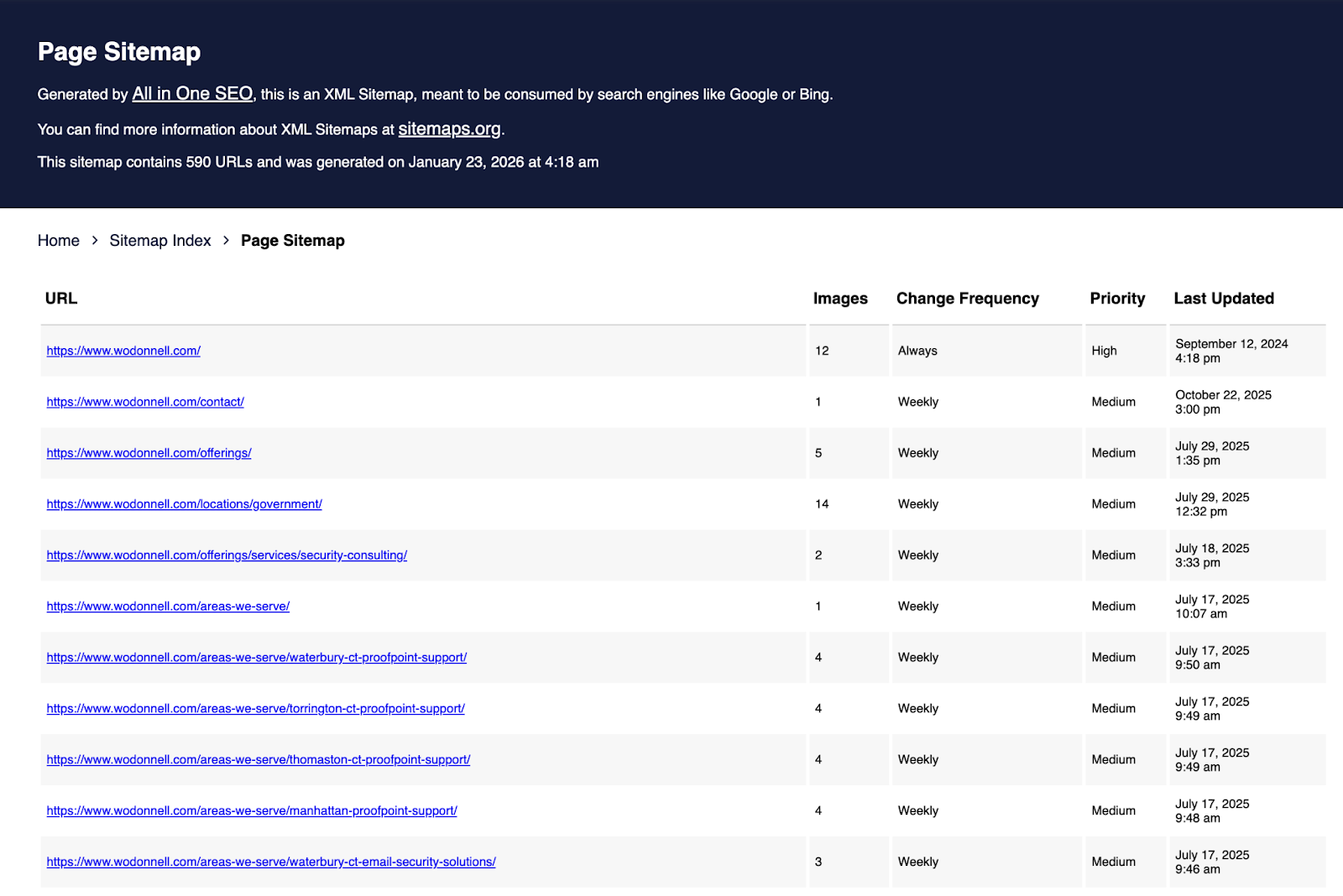This screenshot has width=1343, height=896.
Task: Open the offerings page link
Action: point(148,453)
